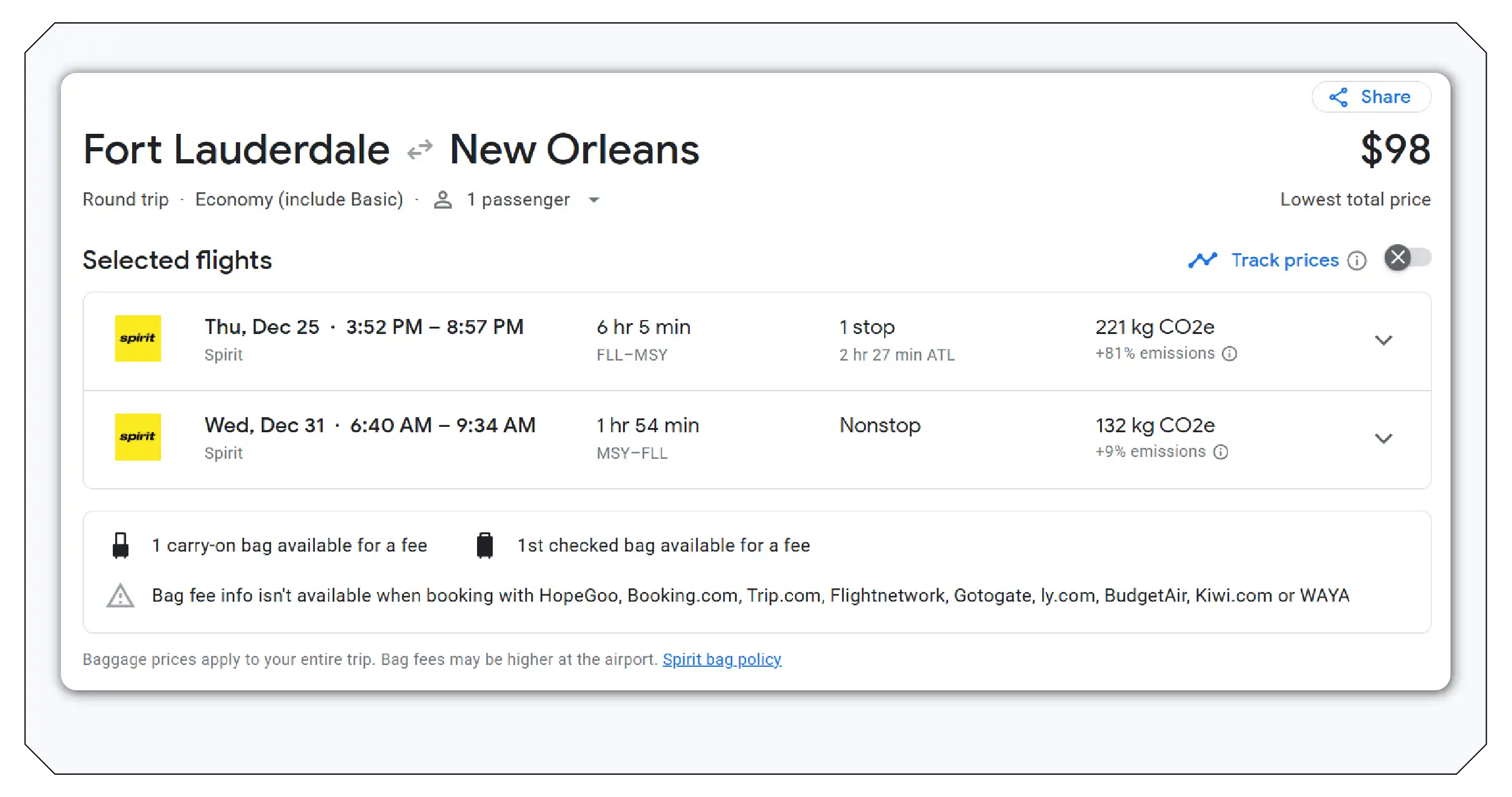Open the passenger count dropdown
1512x797 pixels.
pyautogui.click(x=593, y=200)
